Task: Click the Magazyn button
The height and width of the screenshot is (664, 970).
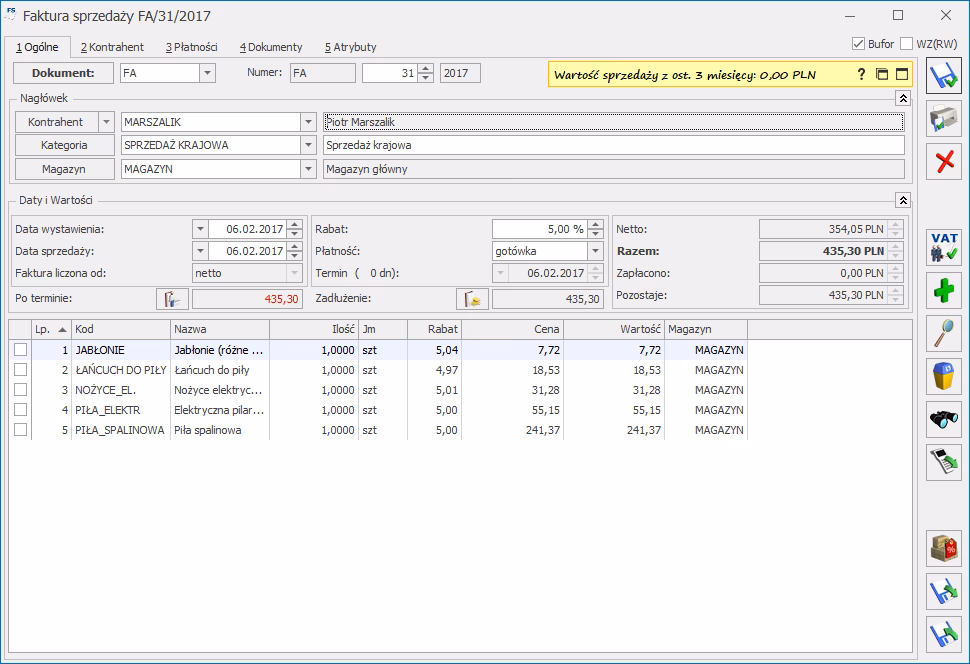Action: pyautogui.click(x=64, y=169)
